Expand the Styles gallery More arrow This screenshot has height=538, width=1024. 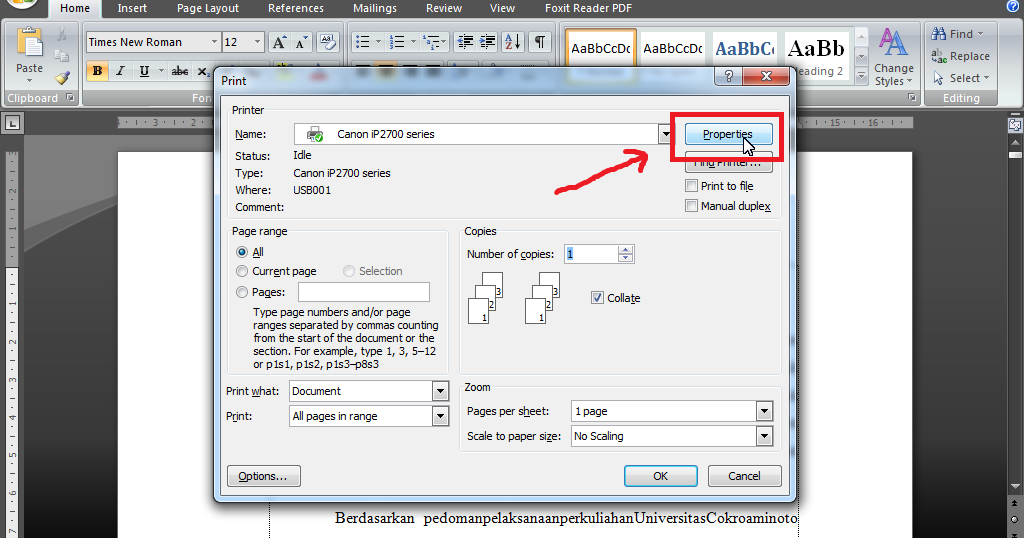pos(861,77)
